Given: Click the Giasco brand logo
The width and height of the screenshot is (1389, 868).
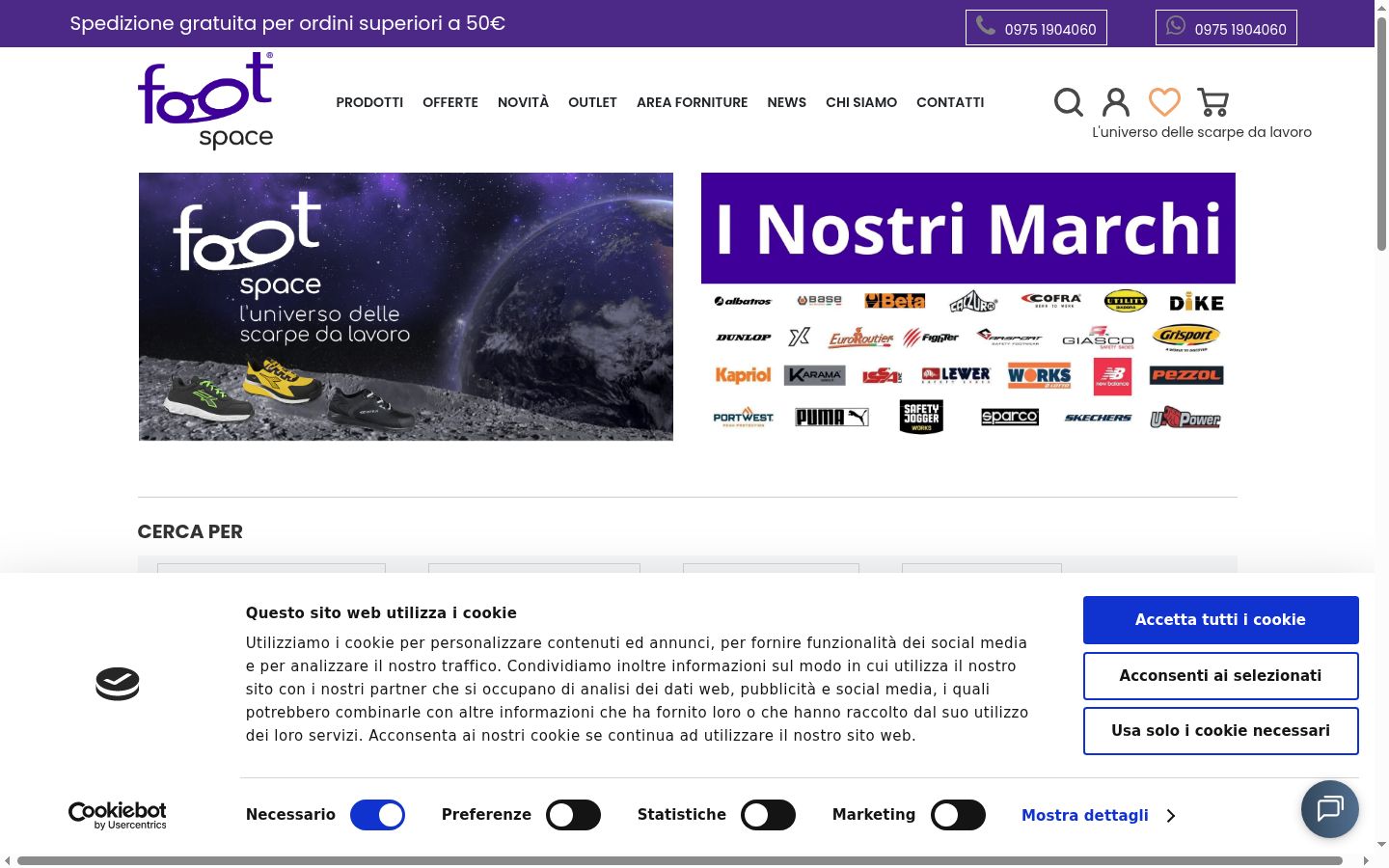Looking at the screenshot, I should click(x=1098, y=338).
